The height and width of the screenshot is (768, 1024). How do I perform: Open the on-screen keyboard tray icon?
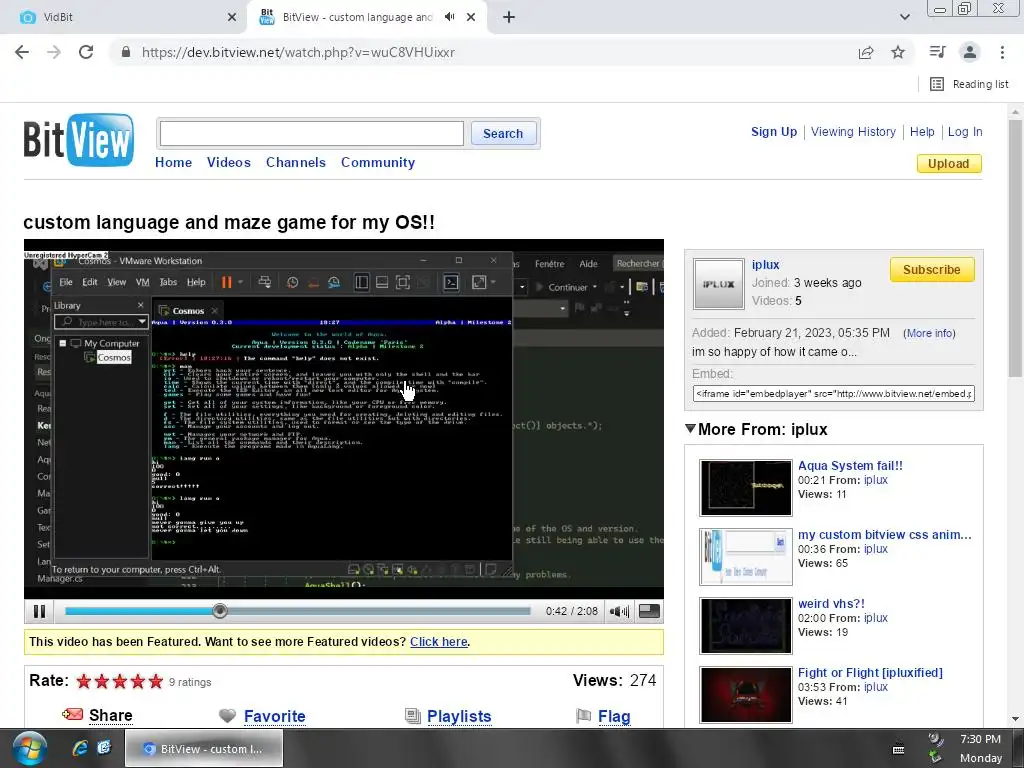(x=899, y=750)
